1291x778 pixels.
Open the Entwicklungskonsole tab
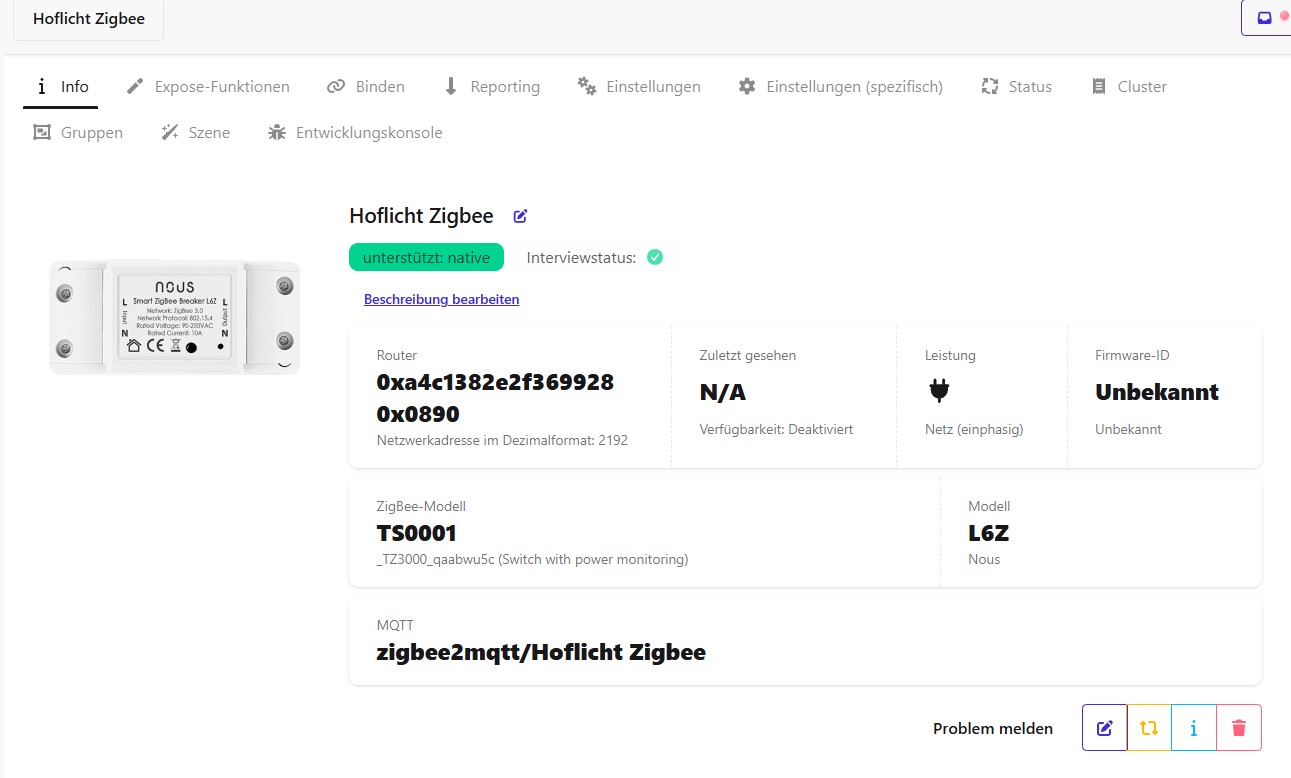[x=355, y=133]
